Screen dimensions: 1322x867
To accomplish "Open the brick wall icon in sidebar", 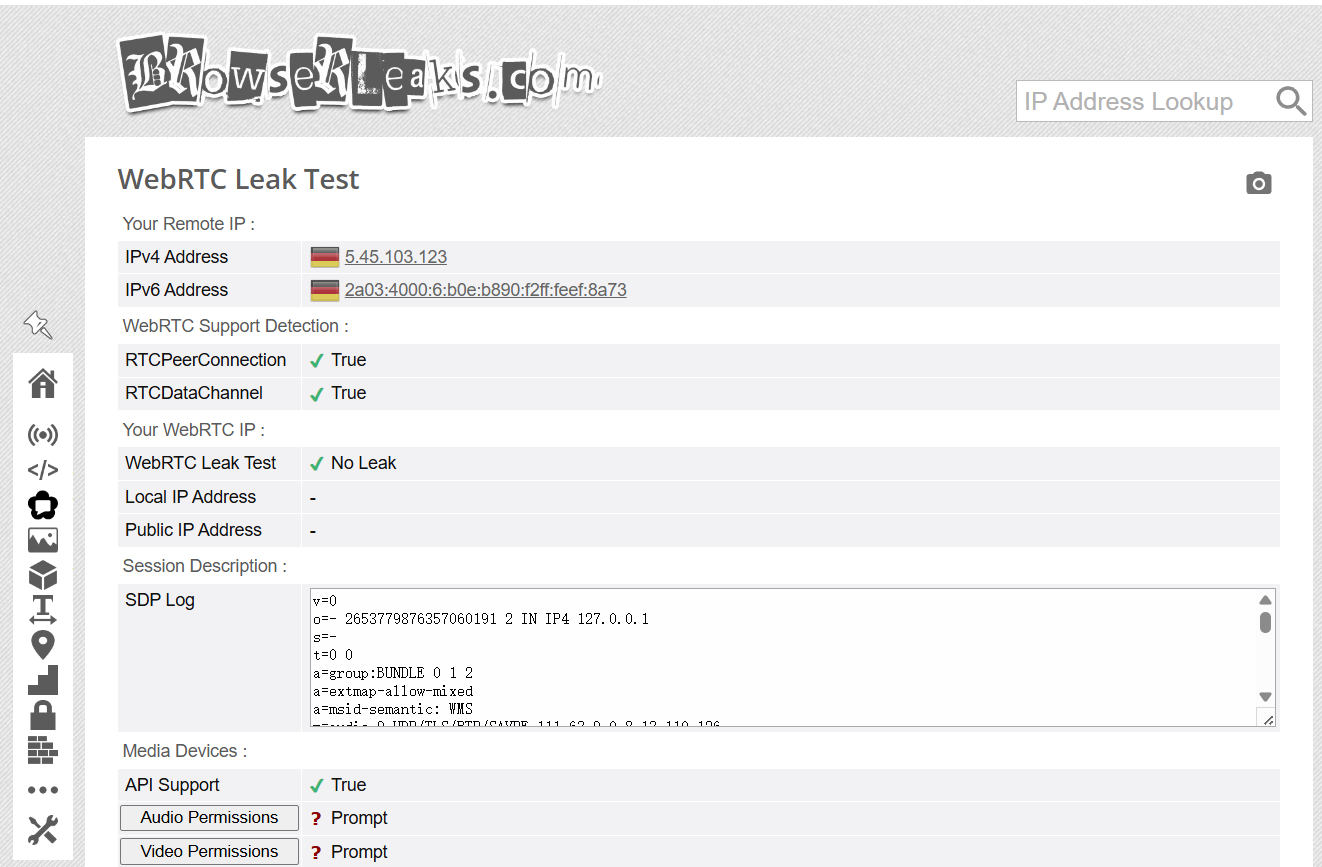I will 43,750.
